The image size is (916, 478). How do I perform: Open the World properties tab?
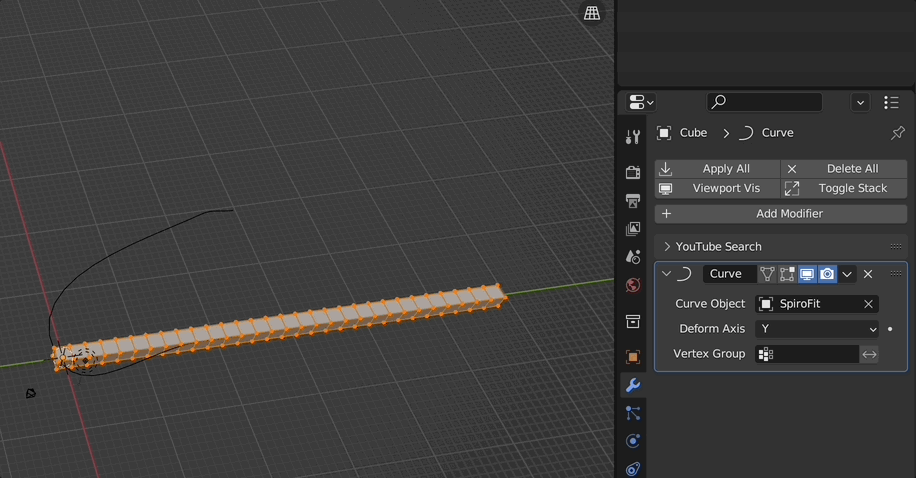(x=633, y=285)
